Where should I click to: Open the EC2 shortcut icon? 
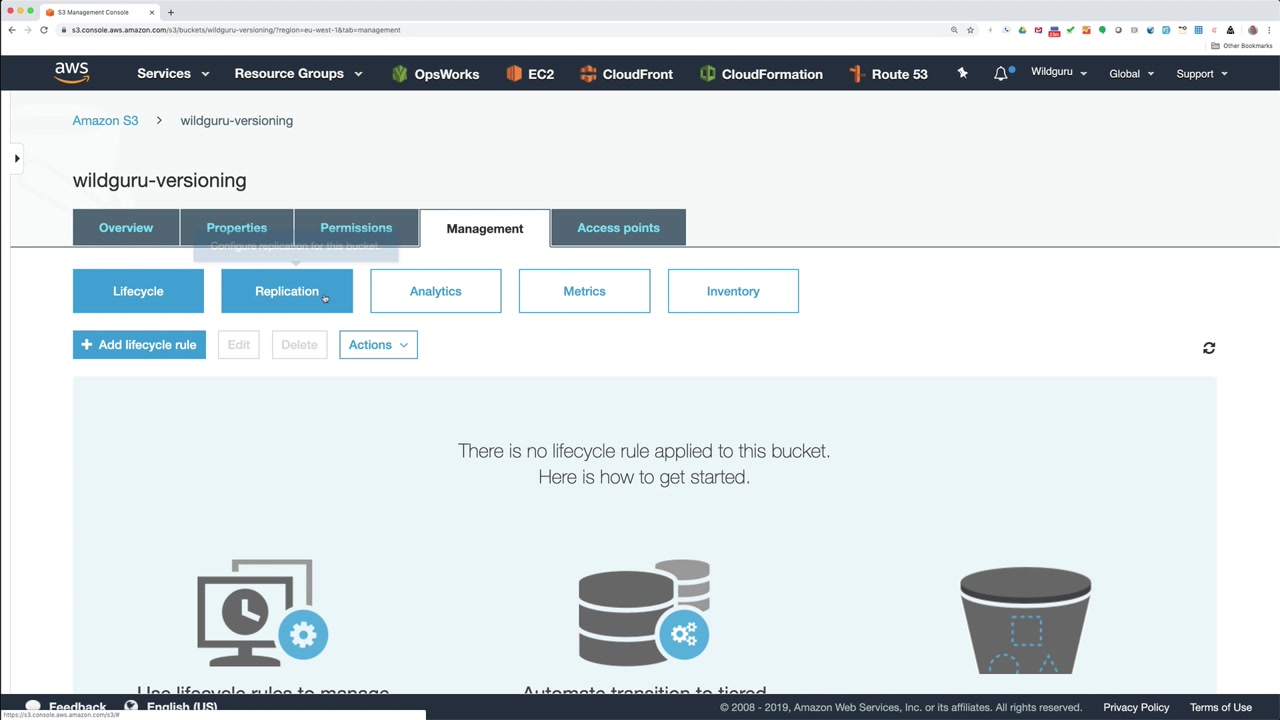[x=514, y=74]
